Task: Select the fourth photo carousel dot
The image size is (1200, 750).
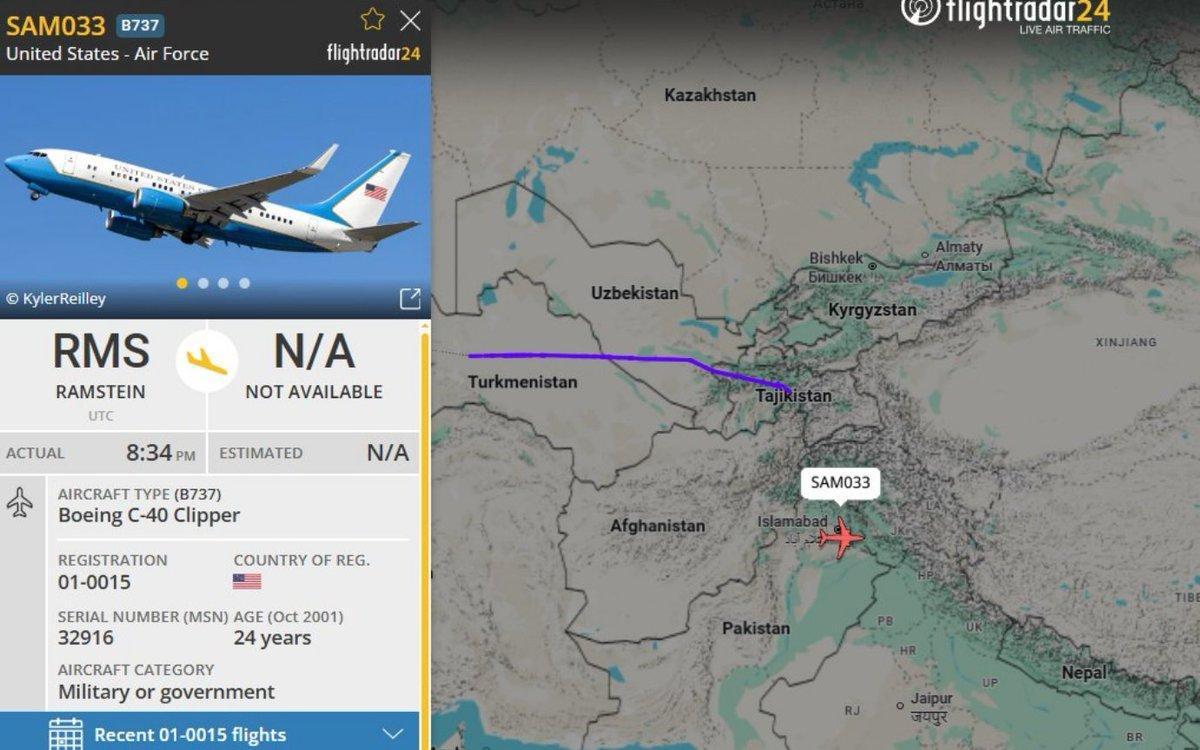Action: (244, 283)
